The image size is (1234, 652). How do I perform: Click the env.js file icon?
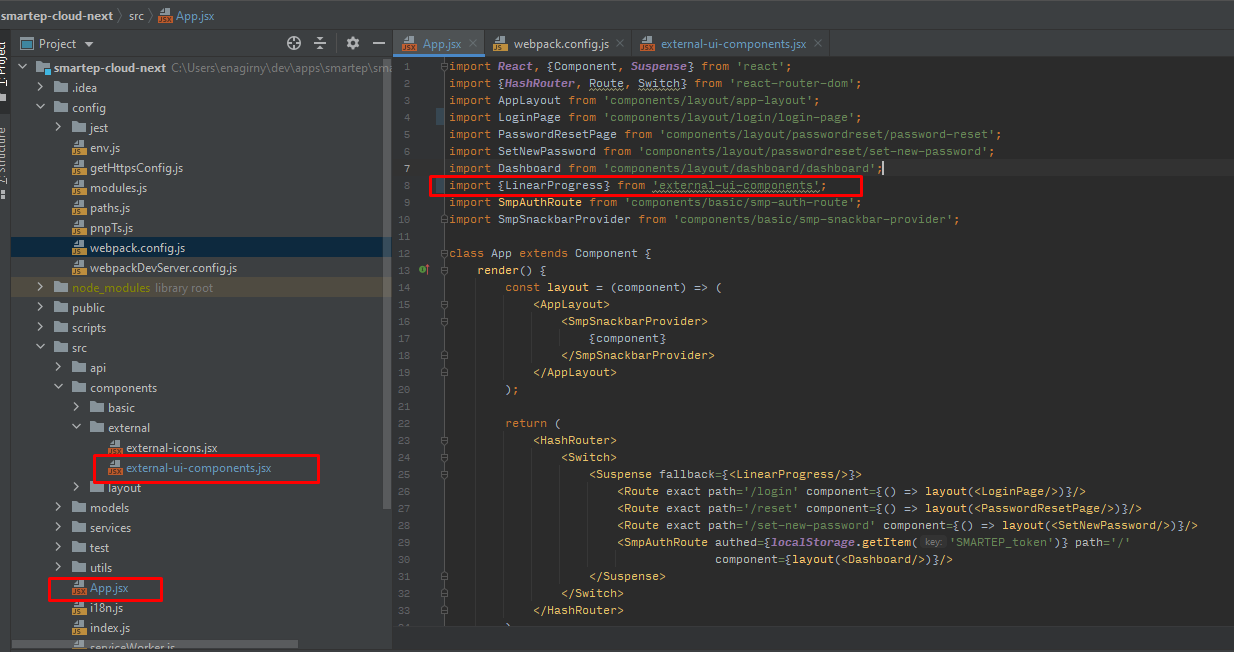(79, 148)
